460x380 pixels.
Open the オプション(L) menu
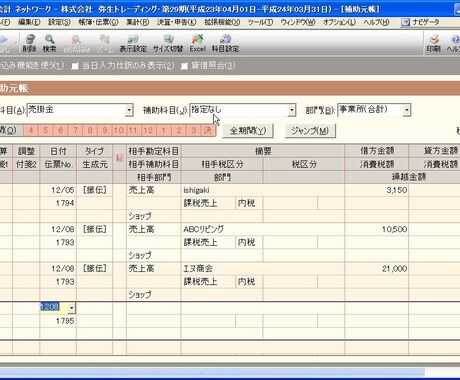pyautogui.click(x=339, y=22)
